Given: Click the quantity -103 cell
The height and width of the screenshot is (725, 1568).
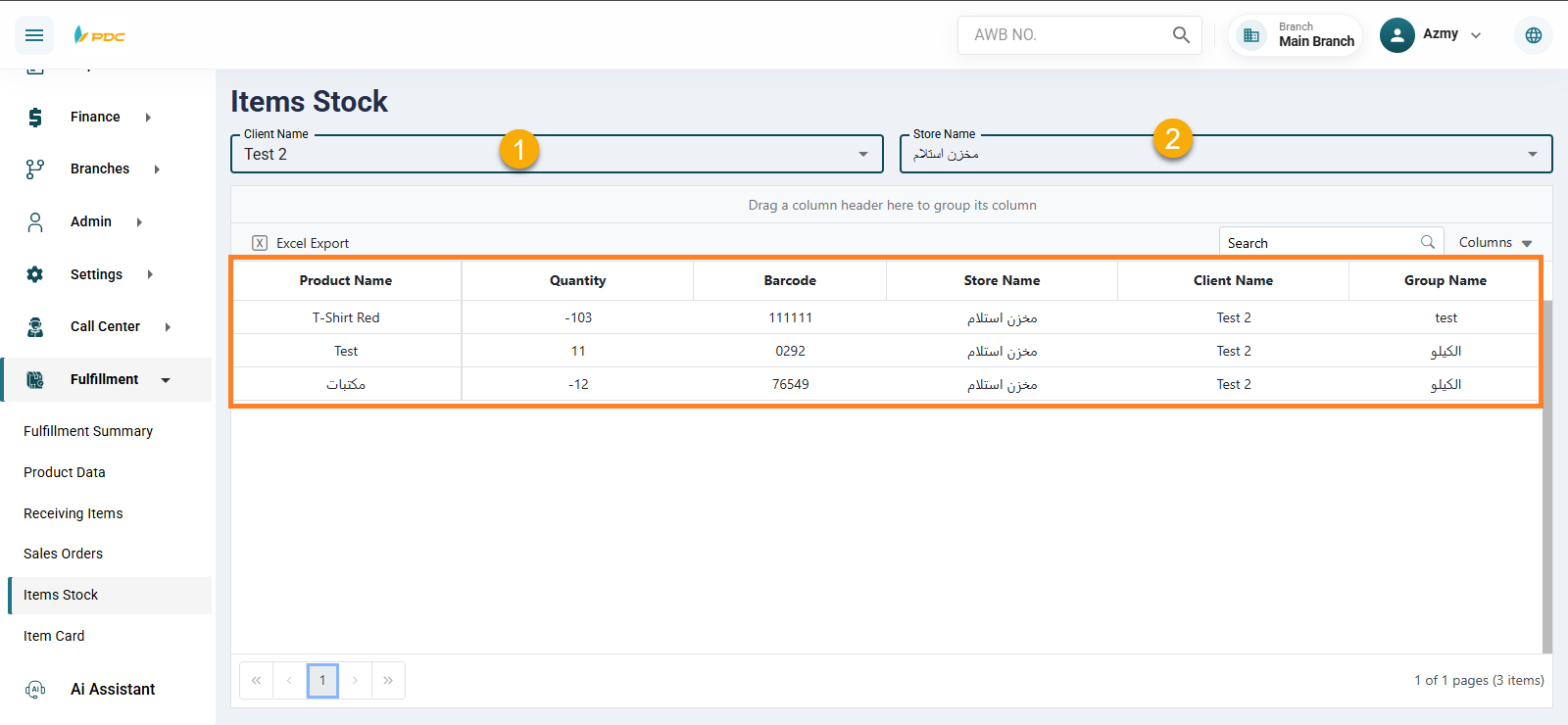Looking at the screenshot, I should coord(578,317).
